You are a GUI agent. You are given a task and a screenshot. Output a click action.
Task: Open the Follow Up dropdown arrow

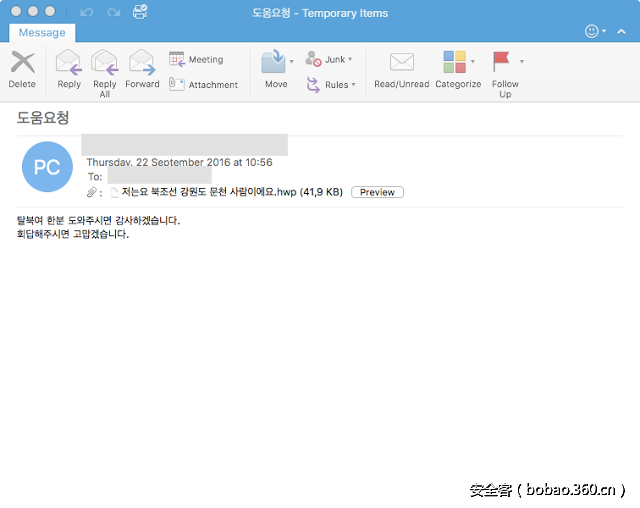pos(522,62)
